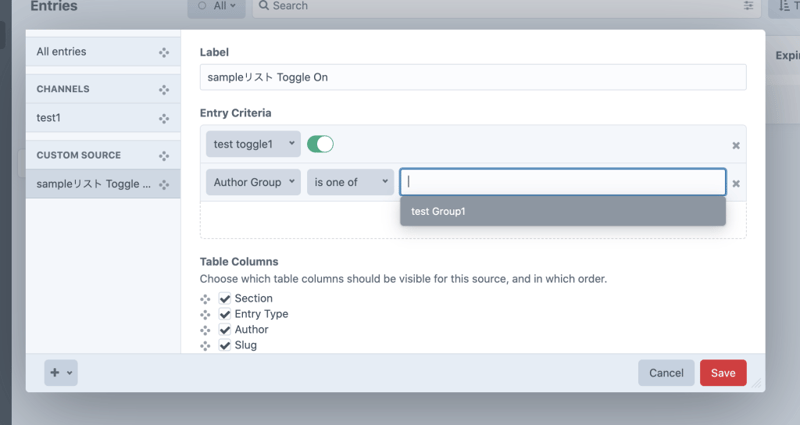Click inside the Label text field

point(473,77)
